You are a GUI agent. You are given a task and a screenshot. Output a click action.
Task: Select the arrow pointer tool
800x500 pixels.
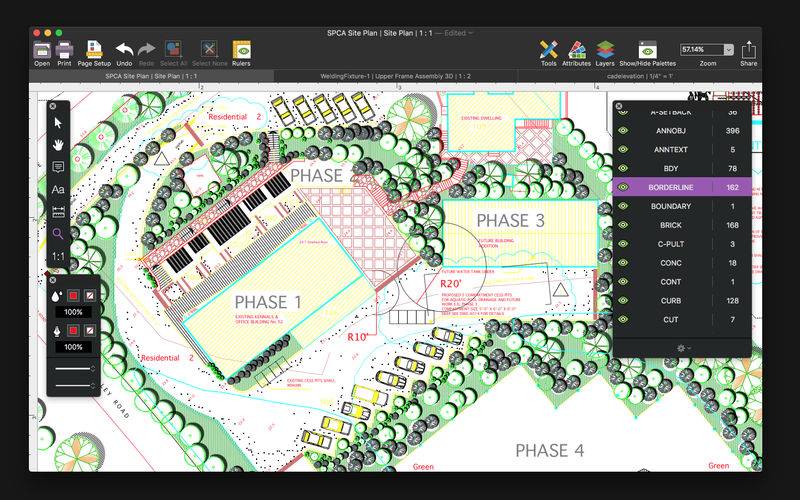(58, 122)
